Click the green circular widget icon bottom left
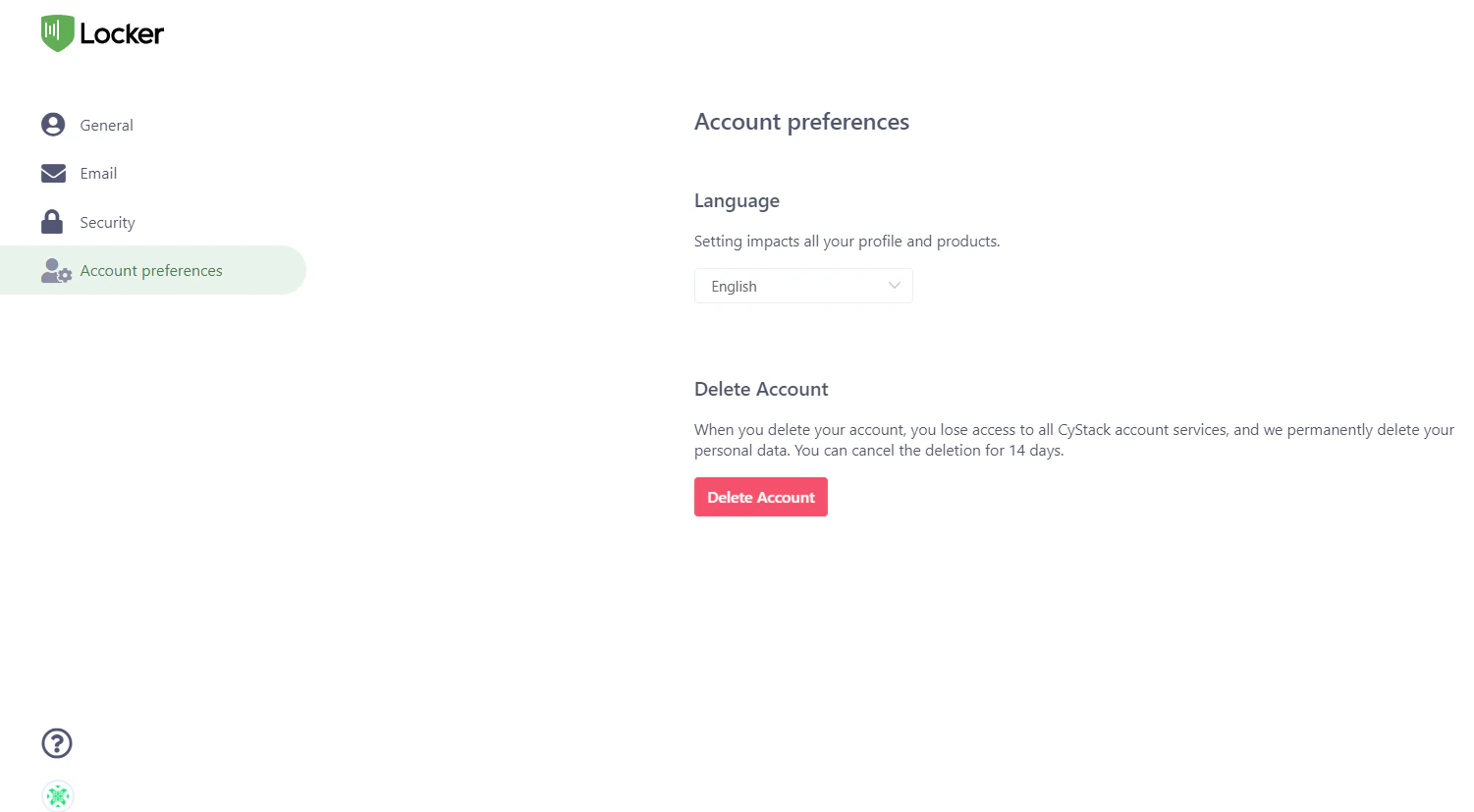Image resolution: width=1474 pixels, height=812 pixels. click(57, 795)
